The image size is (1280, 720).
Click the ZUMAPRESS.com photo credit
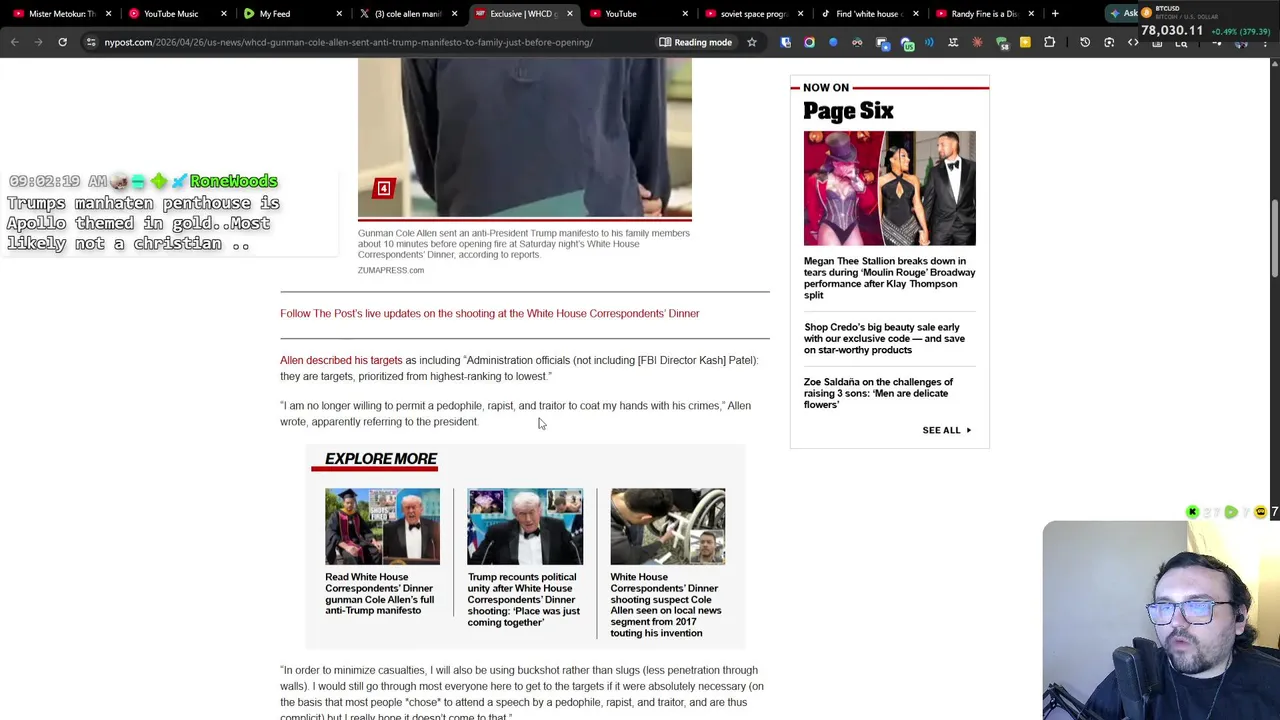pos(391,271)
